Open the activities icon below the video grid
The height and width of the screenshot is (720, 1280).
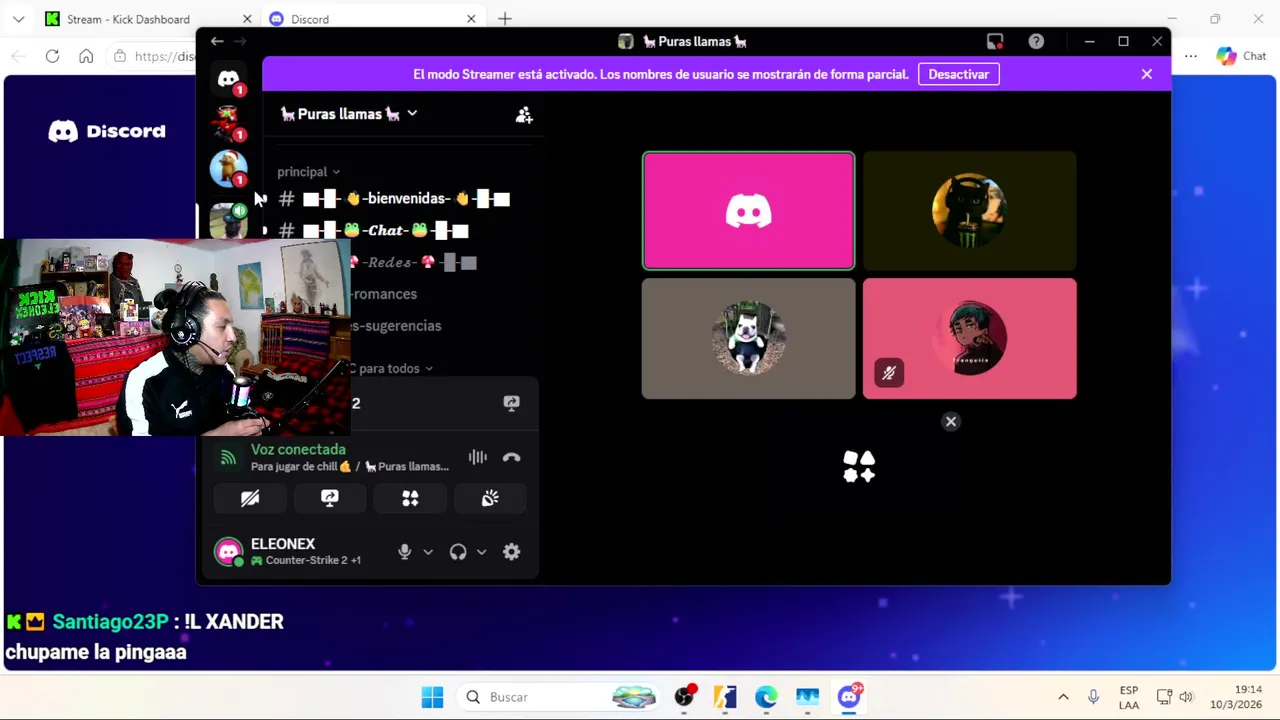[859, 466]
